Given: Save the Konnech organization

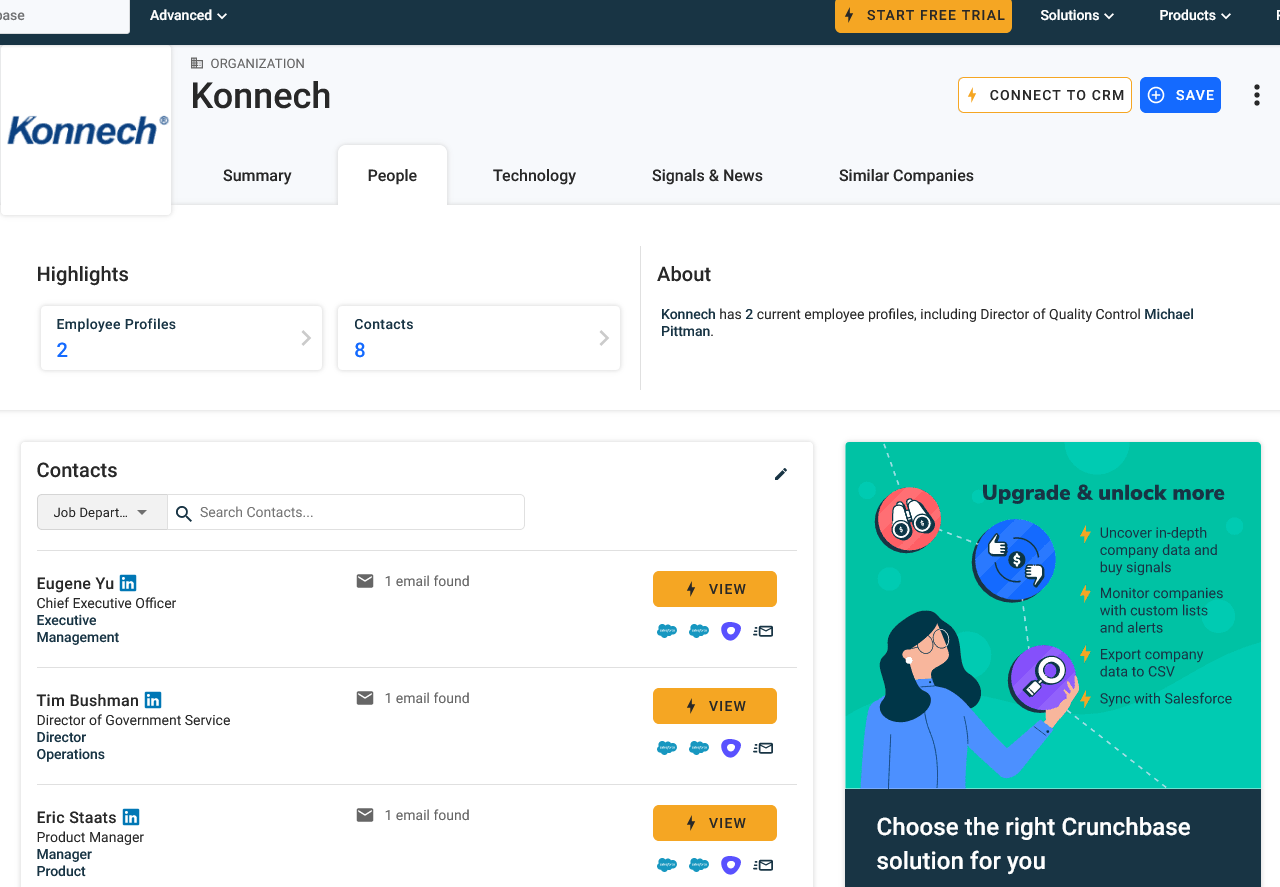Looking at the screenshot, I should [x=1180, y=95].
